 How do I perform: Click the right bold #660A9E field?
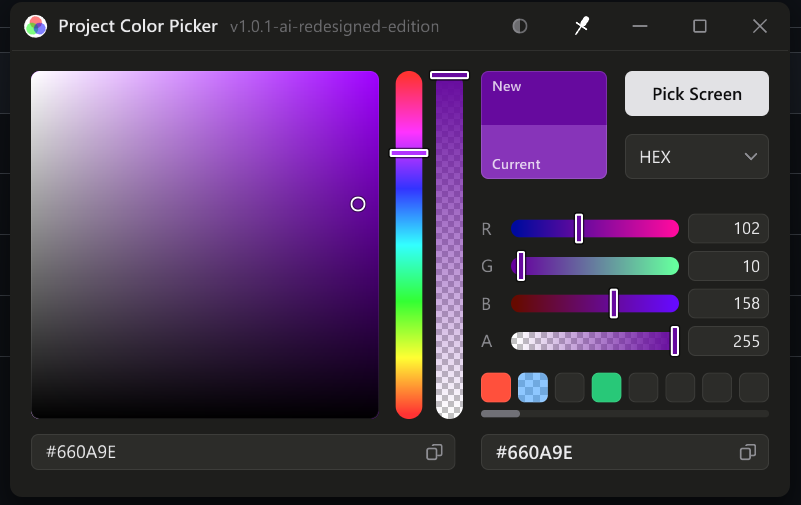pyautogui.click(x=625, y=452)
